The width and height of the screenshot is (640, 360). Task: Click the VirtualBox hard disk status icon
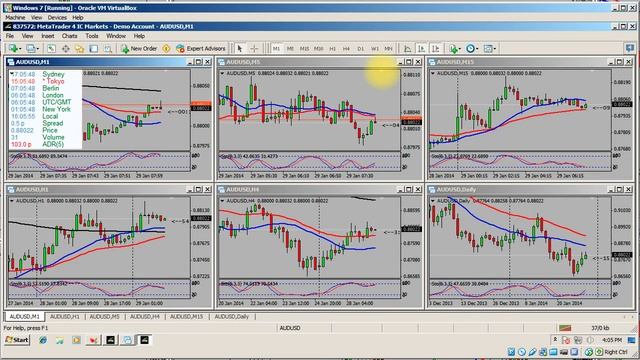pyautogui.click(x=511, y=352)
